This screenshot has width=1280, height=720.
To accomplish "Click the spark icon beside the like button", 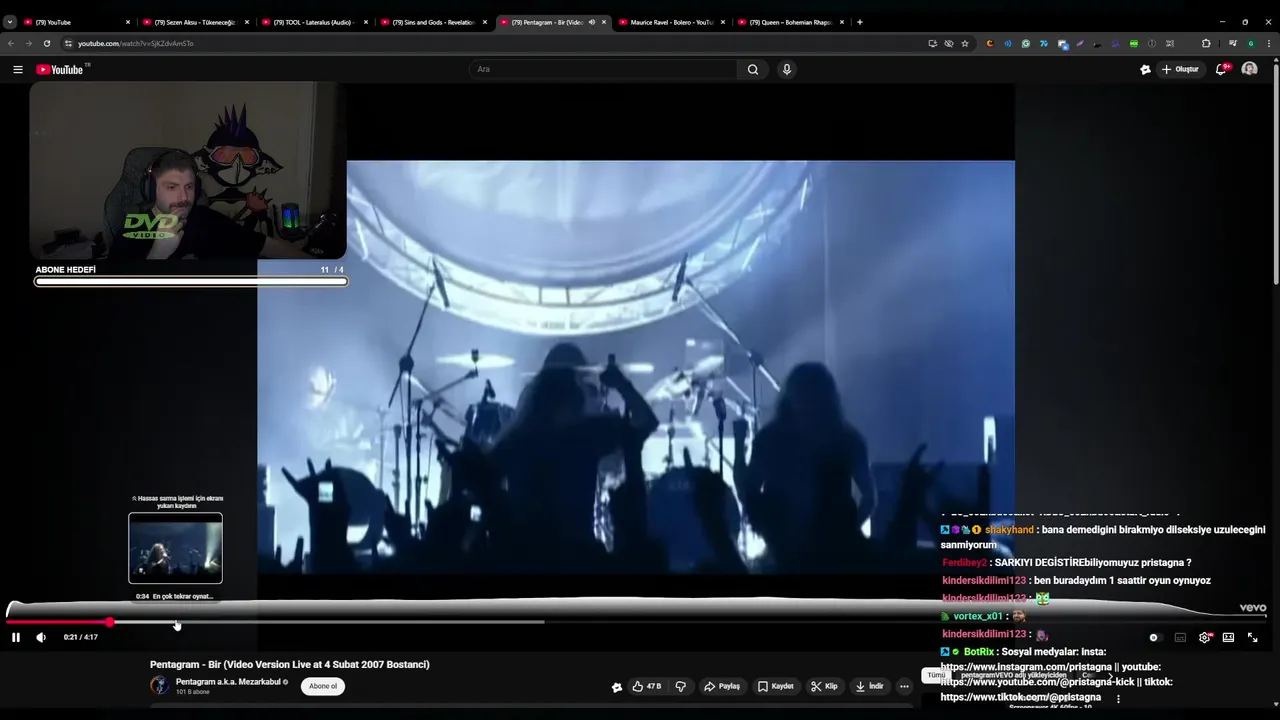I will [617, 686].
